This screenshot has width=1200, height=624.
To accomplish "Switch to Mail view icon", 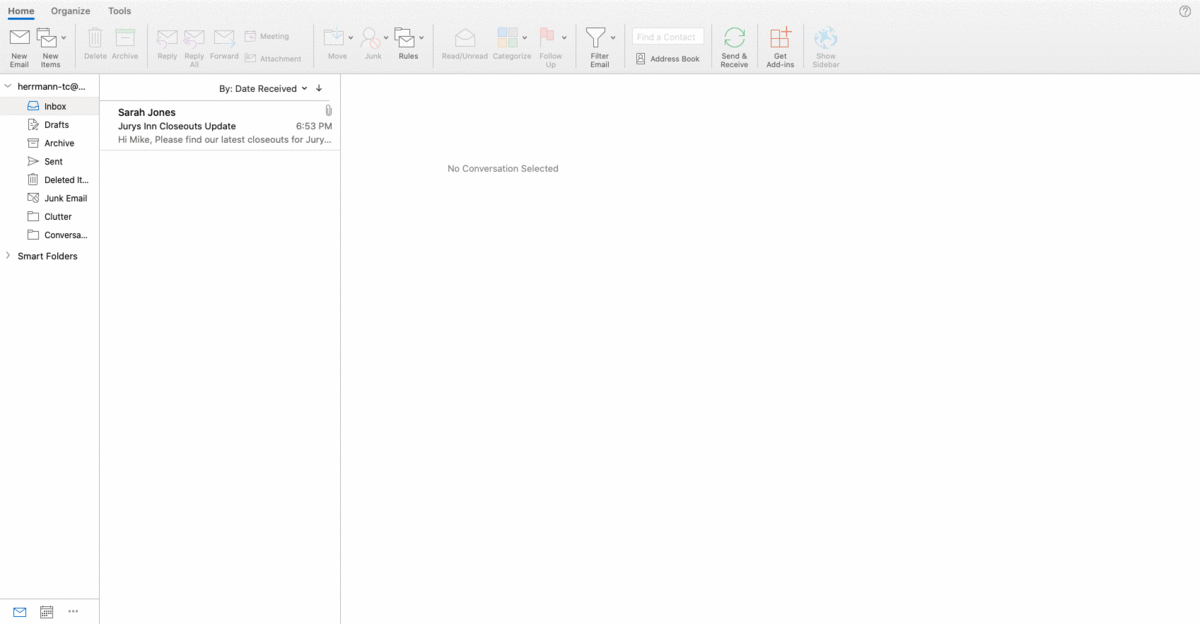I will coord(20,611).
